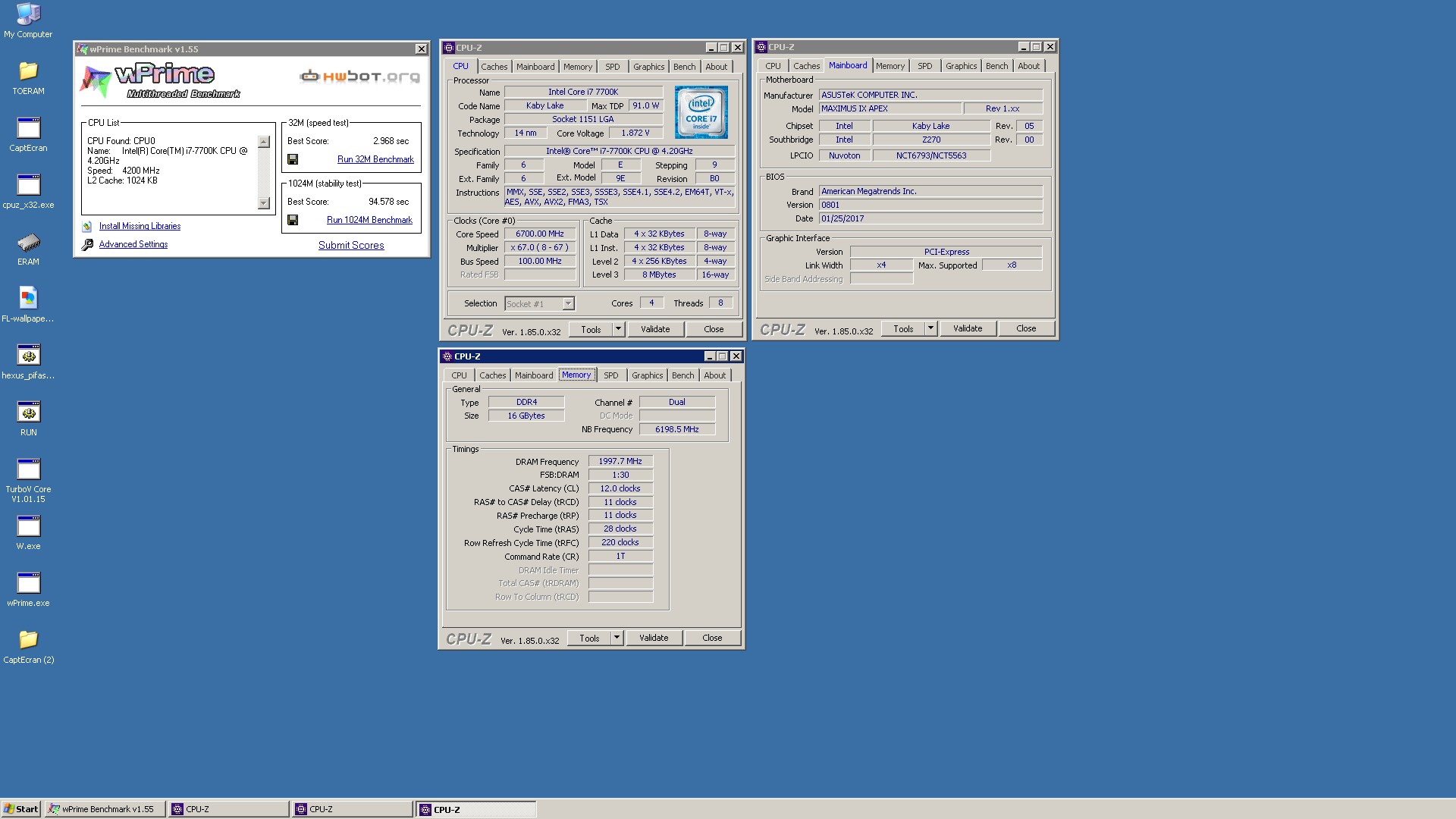Viewport: 1456px width, 819px height.
Task: Select CPU tab in Memory window
Action: [x=459, y=375]
